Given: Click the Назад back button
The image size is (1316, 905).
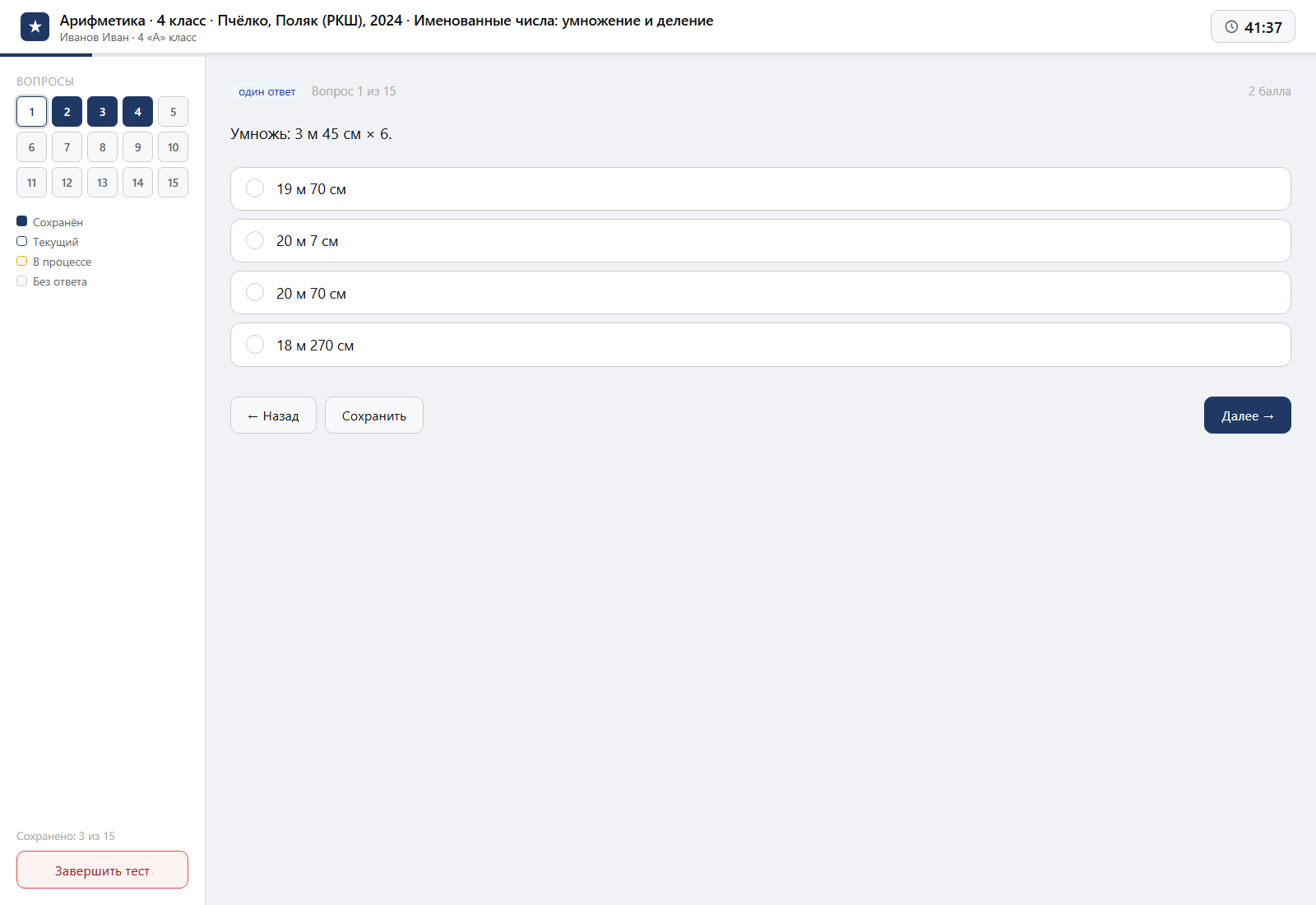Looking at the screenshot, I should 273,415.
